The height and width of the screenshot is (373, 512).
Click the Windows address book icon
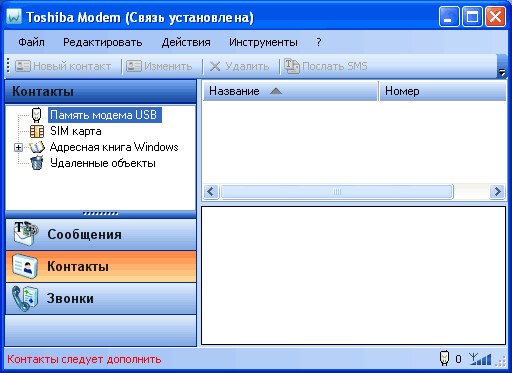[37, 147]
